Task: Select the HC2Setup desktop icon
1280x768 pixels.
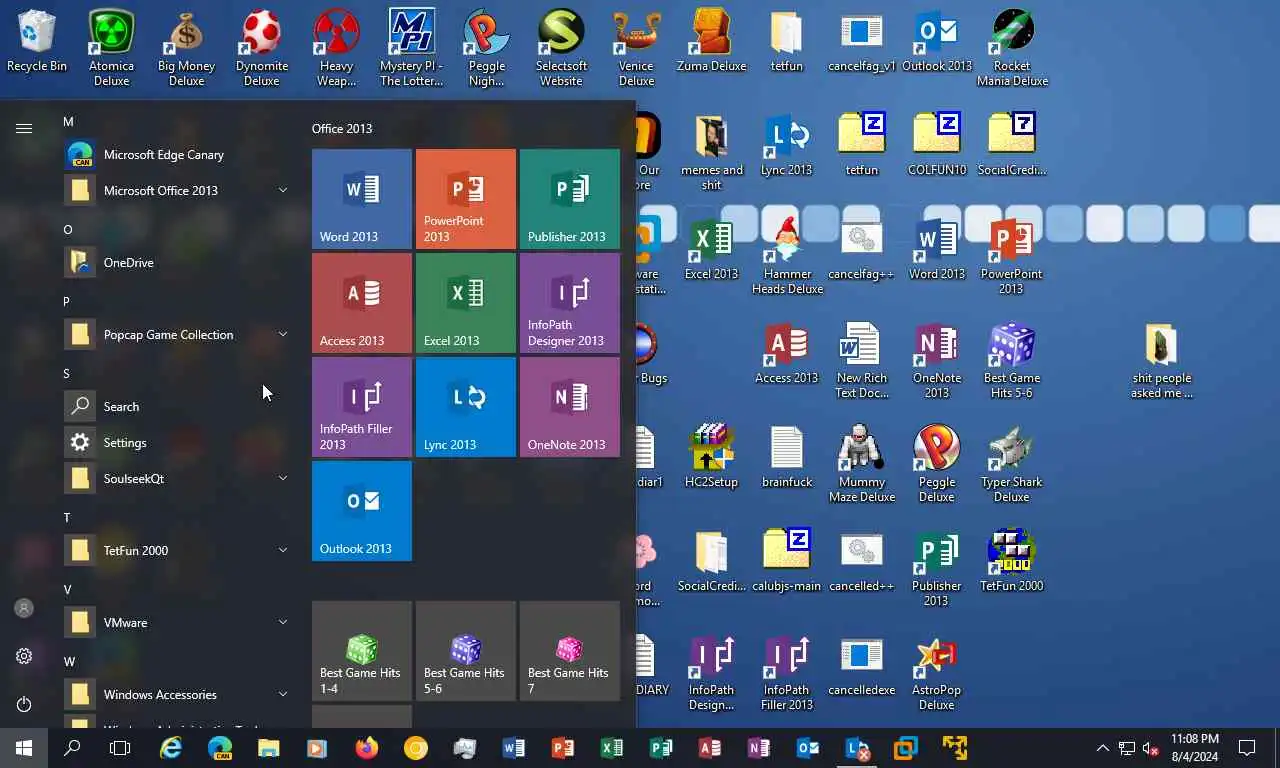Action: [711, 457]
